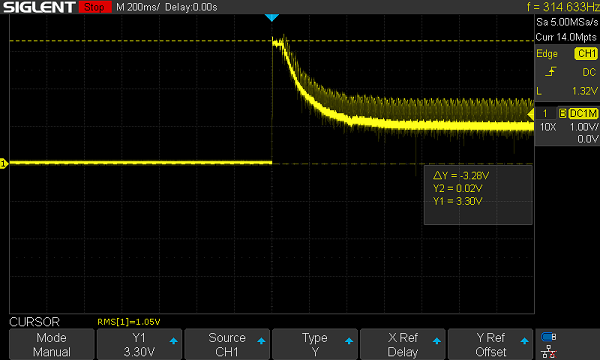Open the network status icon

549,351
